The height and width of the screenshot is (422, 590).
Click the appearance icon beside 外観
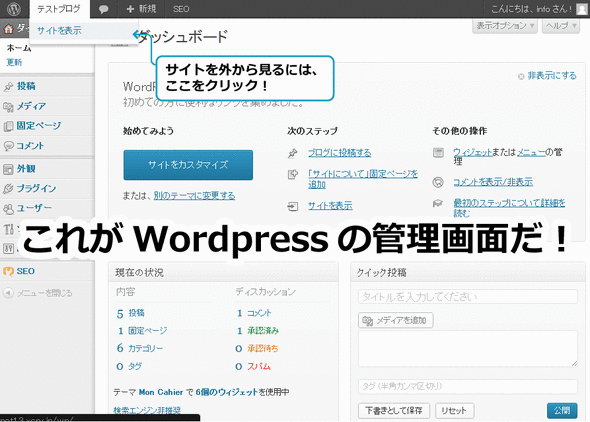[x=8, y=169]
